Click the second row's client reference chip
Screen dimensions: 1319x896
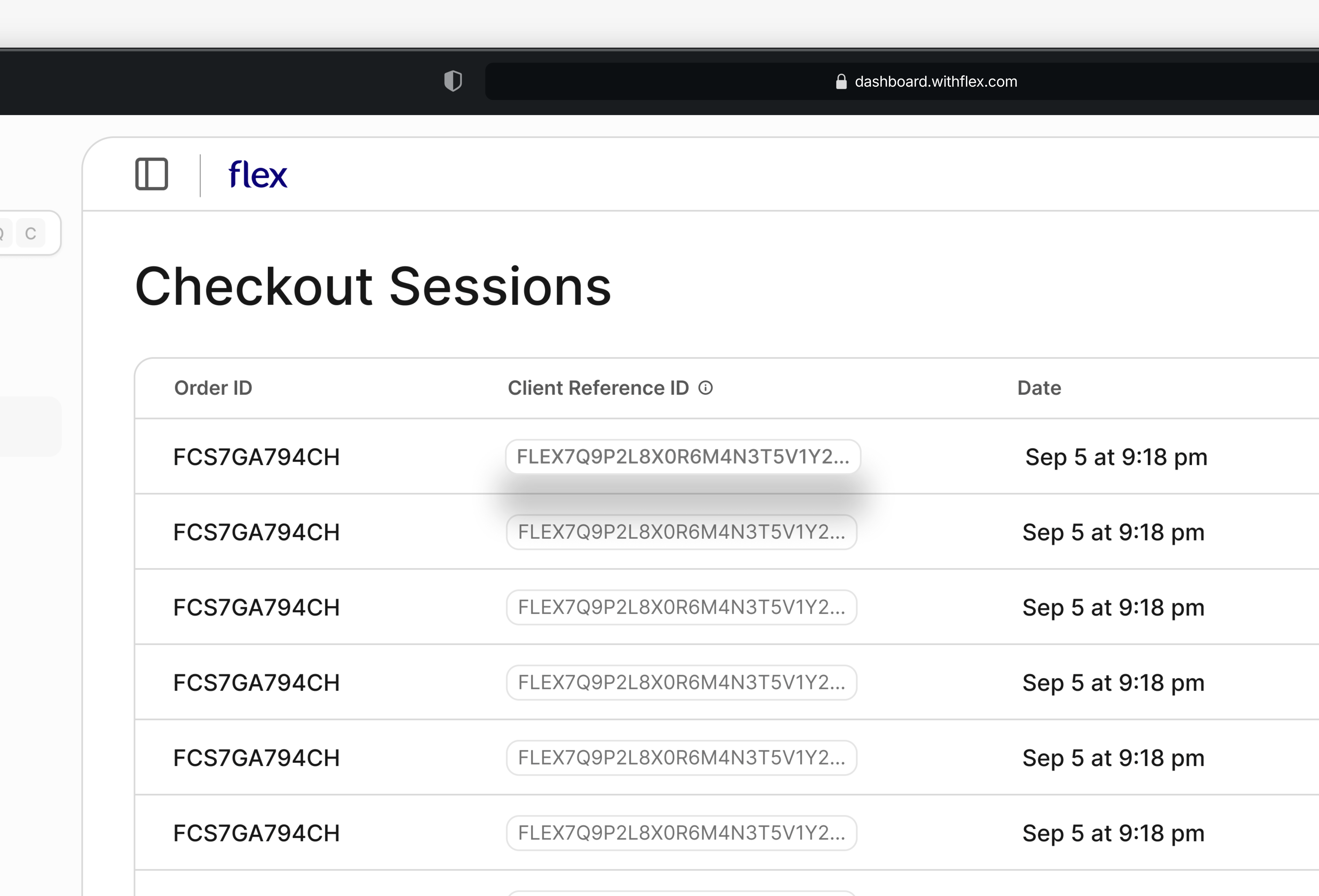point(682,532)
